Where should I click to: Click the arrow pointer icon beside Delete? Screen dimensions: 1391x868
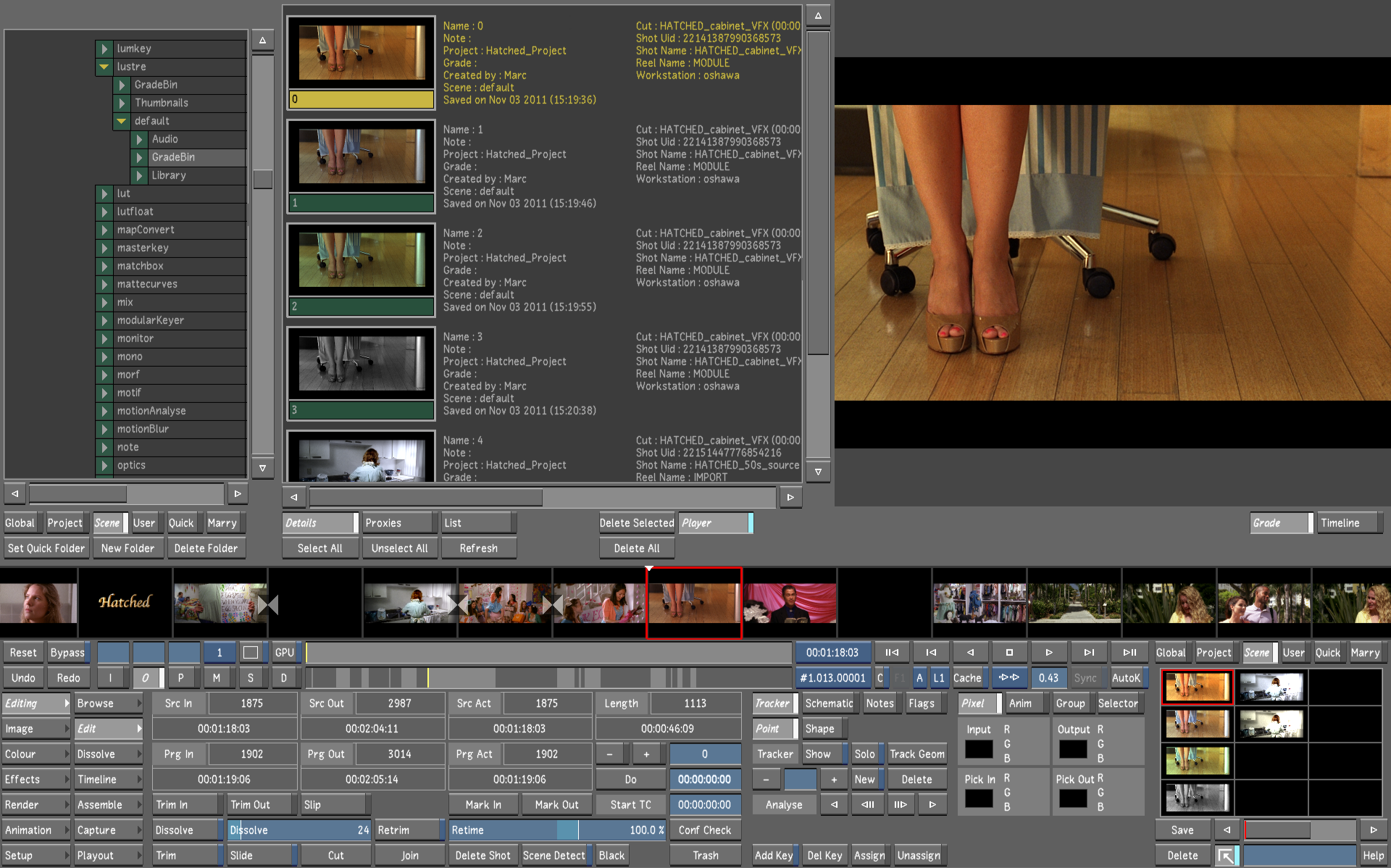pyautogui.click(x=1225, y=856)
